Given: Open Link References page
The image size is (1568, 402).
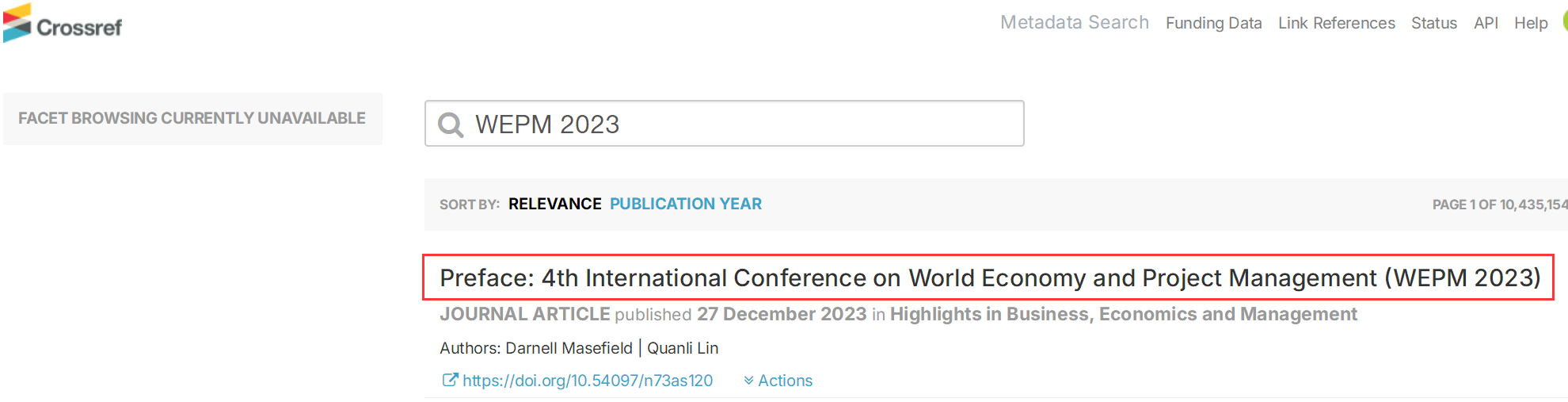Looking at the screenshot, I should point(1336,24).
